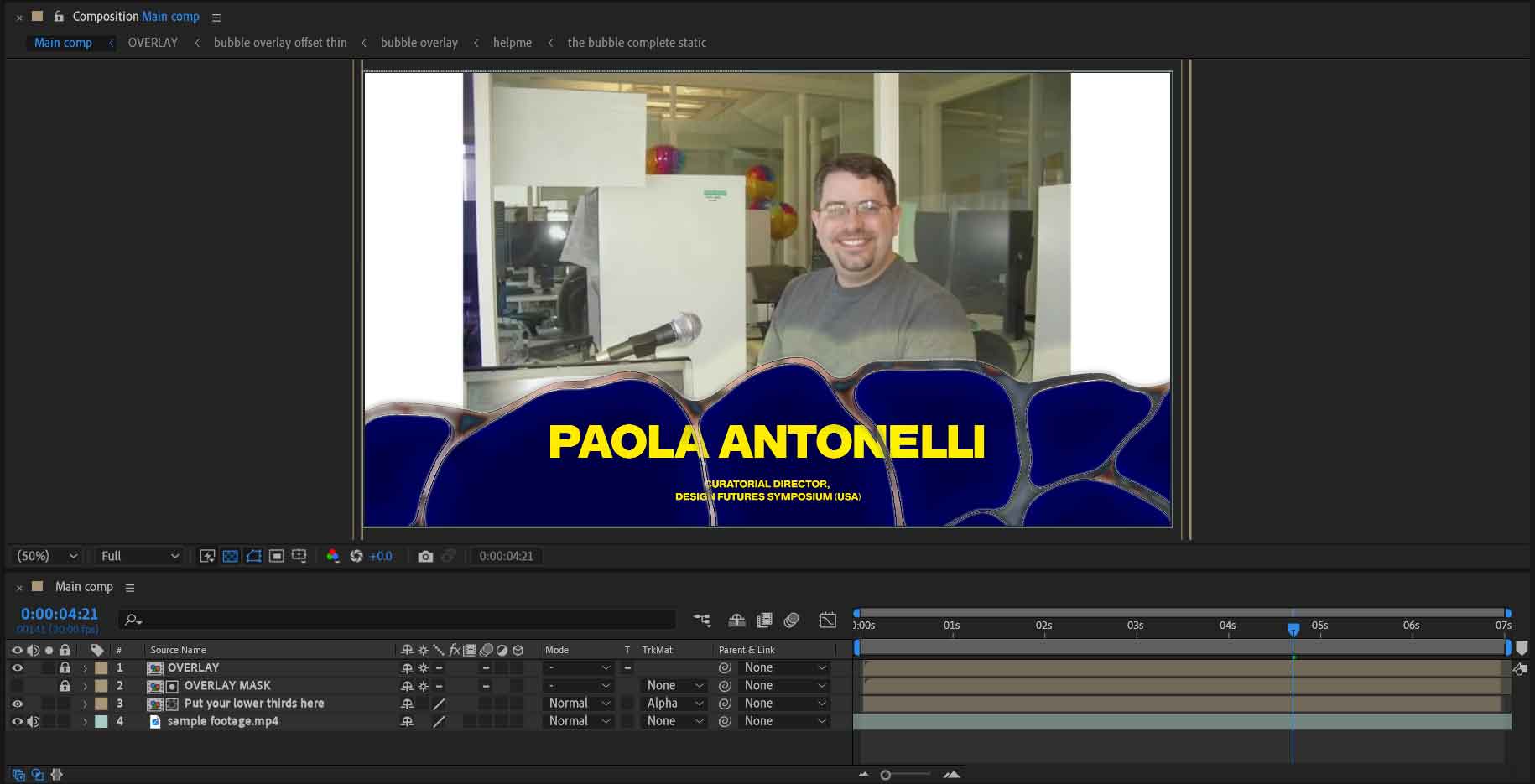Hide the OVERLAY layer with eye icon

point(17,668)
